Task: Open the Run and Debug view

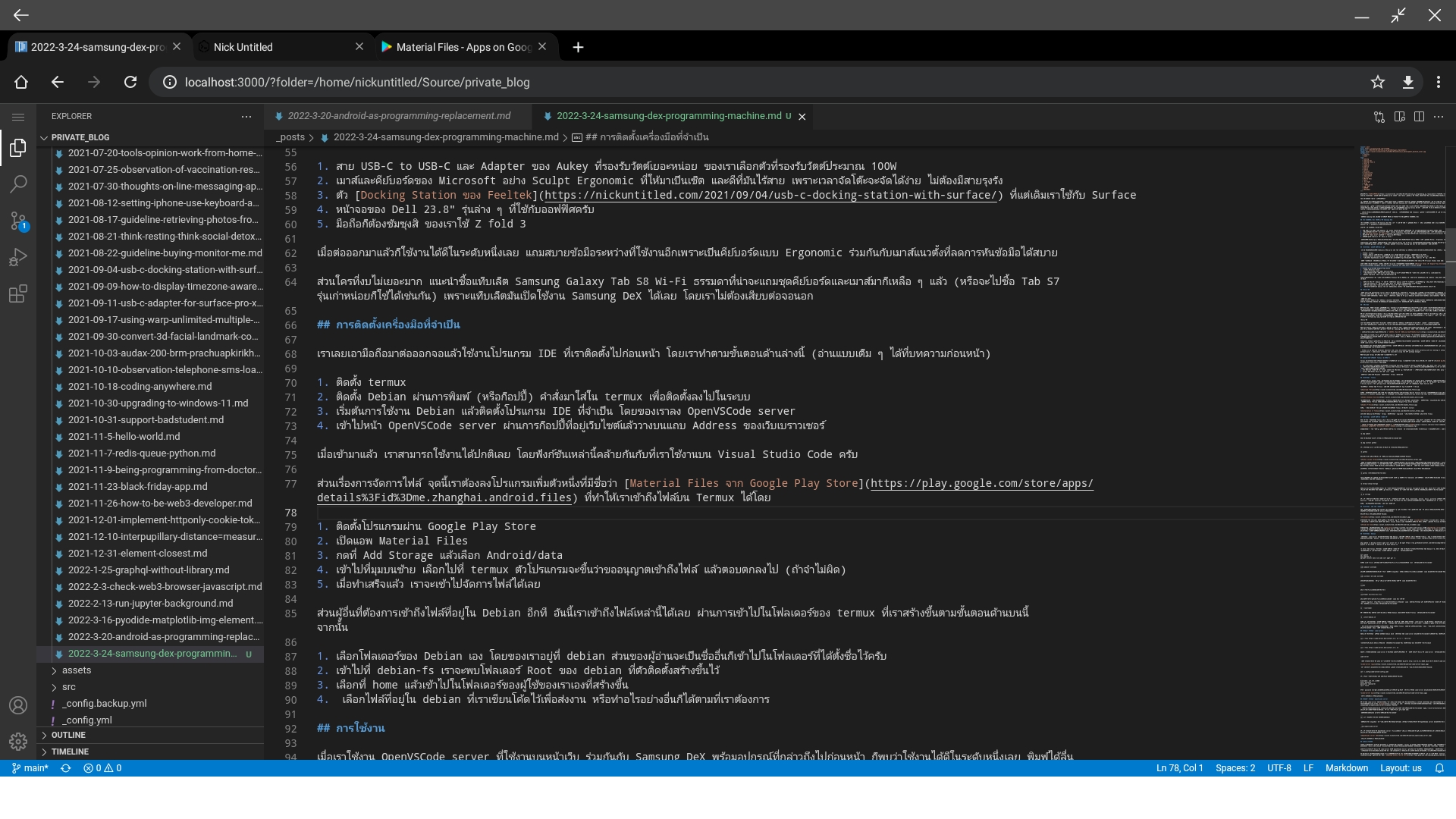Action: (x=18, y=257)
